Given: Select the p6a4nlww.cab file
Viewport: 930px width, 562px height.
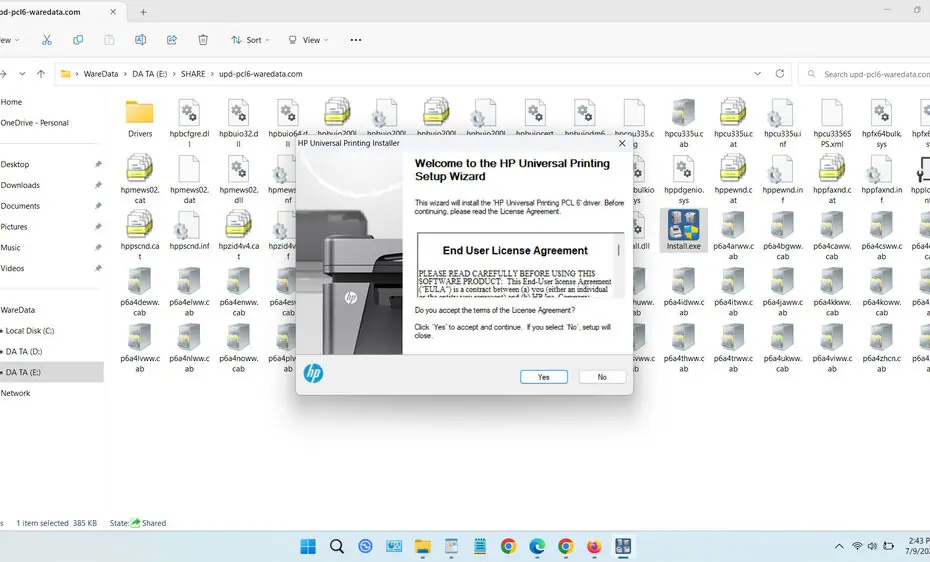Looking at the screenshot, I should click(x=189, y=347).
